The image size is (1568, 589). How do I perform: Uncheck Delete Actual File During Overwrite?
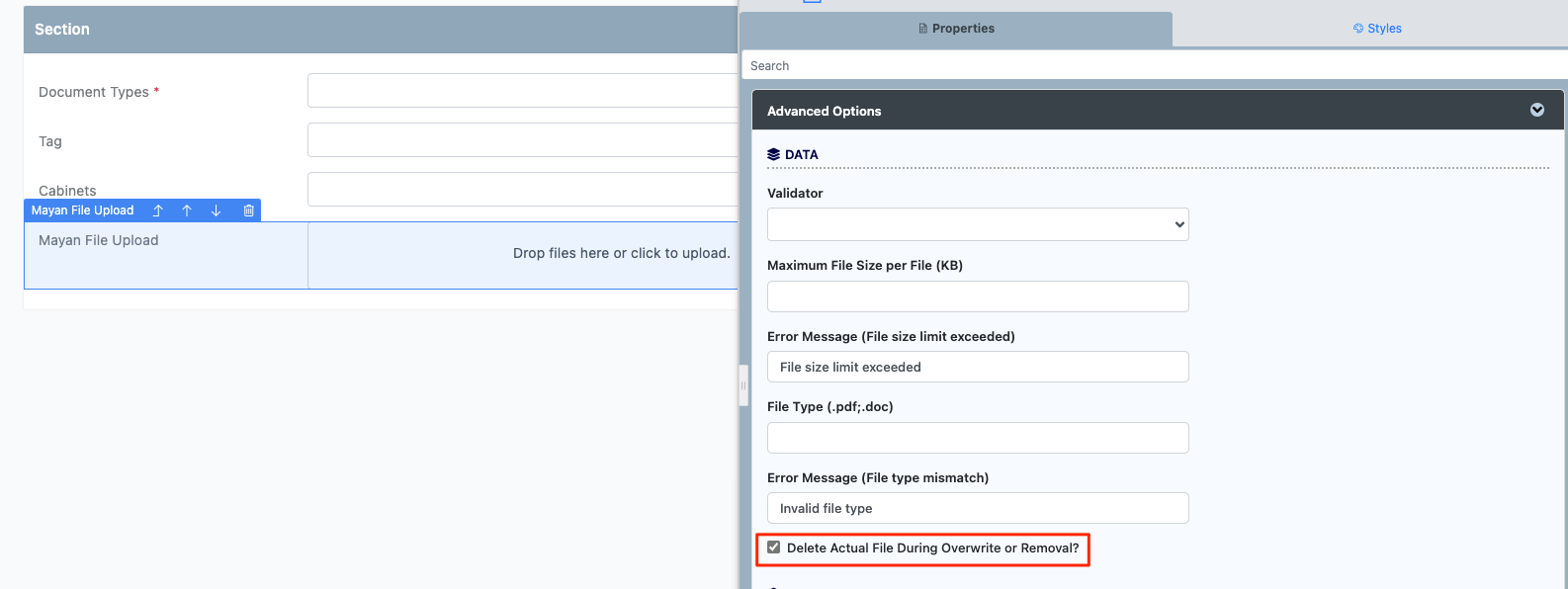coord(774,547)
